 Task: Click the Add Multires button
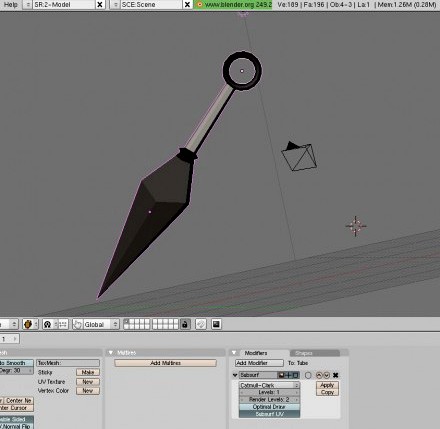point(165,363)
